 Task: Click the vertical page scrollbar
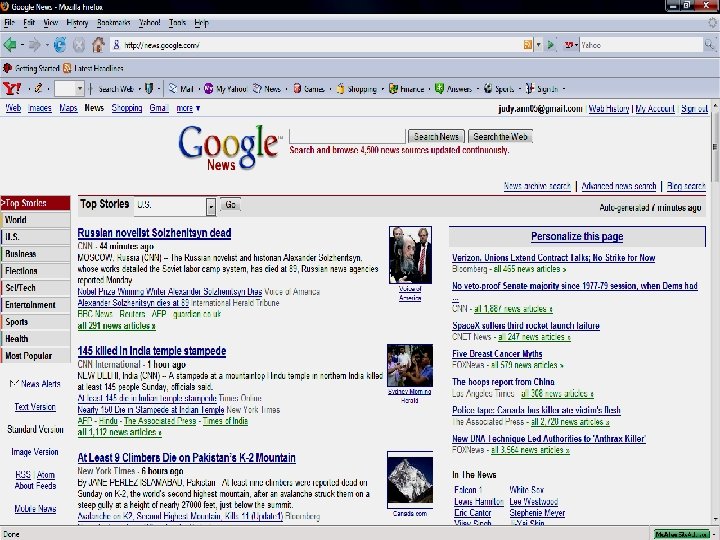pyautogui.click(x=715, y=312)
